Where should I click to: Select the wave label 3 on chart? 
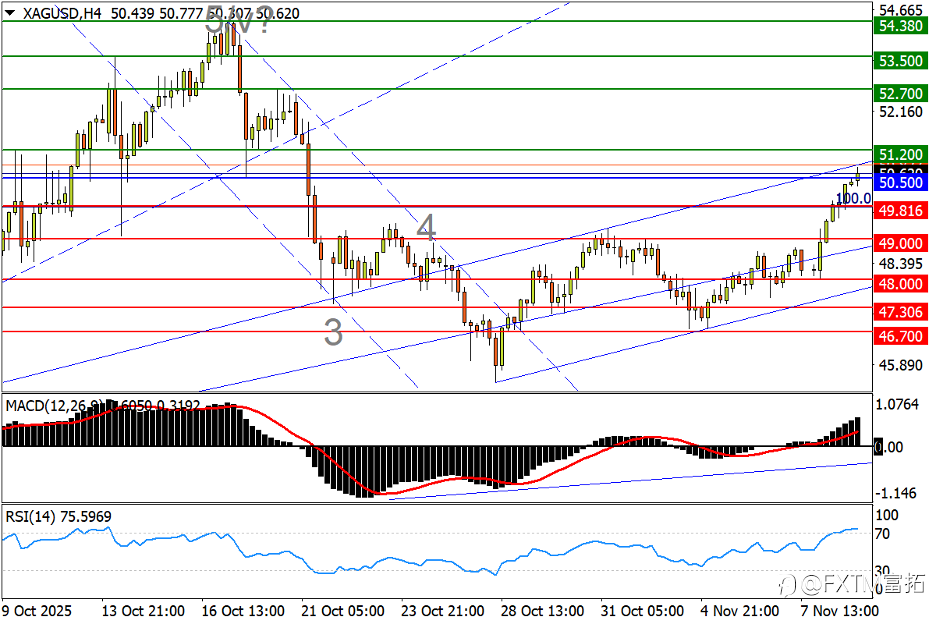[333, 332]
